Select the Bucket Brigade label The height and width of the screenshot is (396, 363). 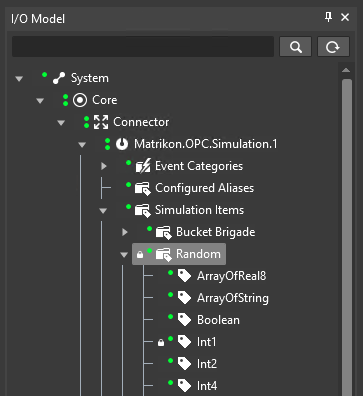point(216,232)
